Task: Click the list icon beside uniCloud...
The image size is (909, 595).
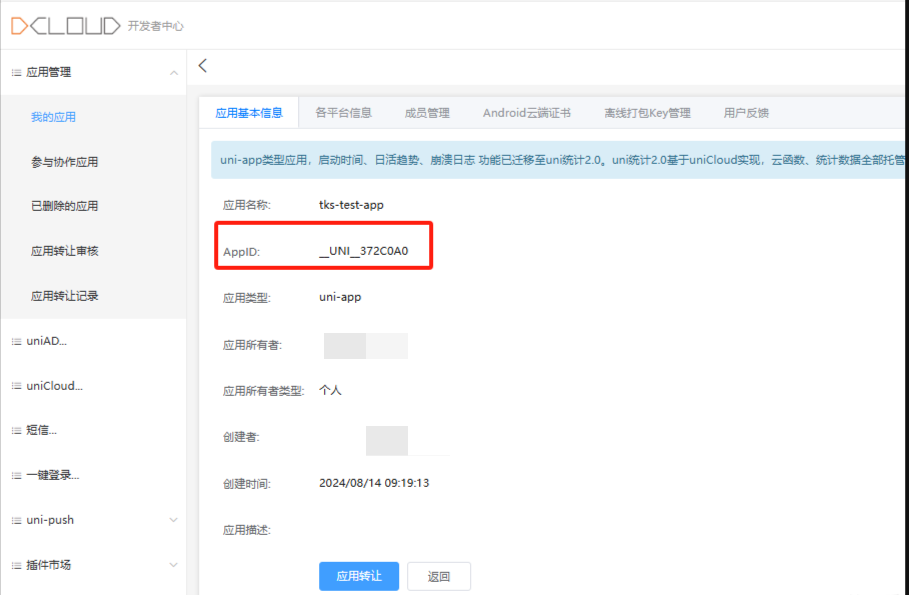Action: point(16,386)
